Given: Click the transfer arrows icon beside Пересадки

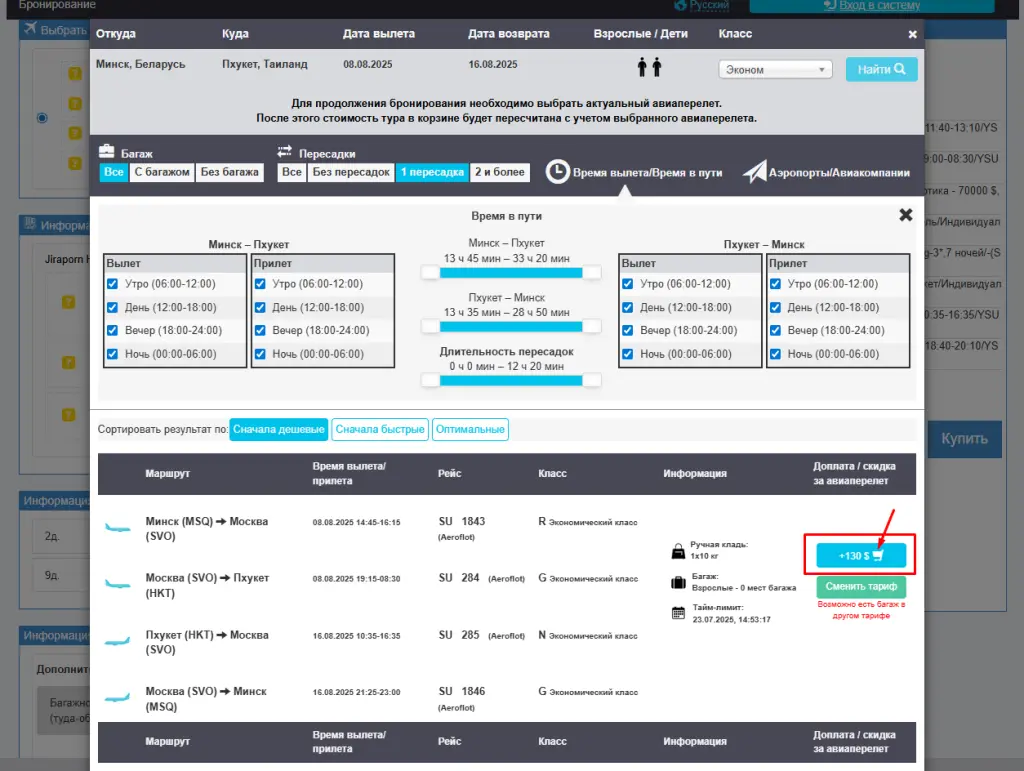Looking at the screenshot, I should [284, 152].
